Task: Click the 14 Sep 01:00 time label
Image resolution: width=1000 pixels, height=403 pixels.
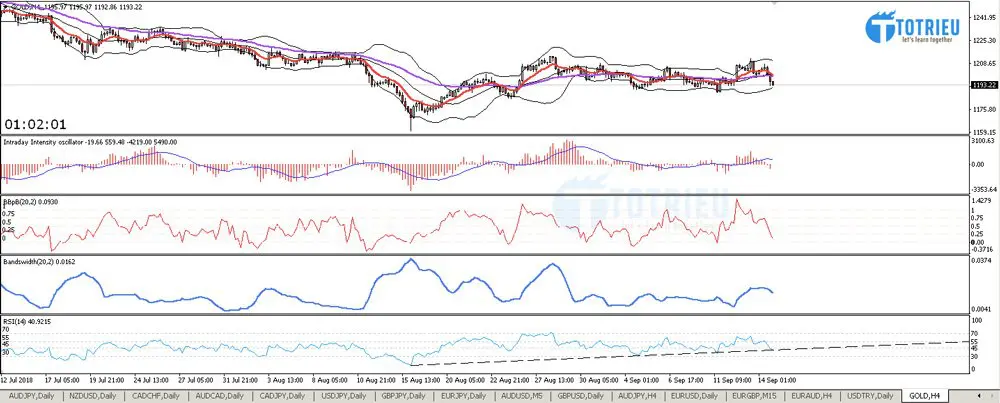Action: (779, 380)
